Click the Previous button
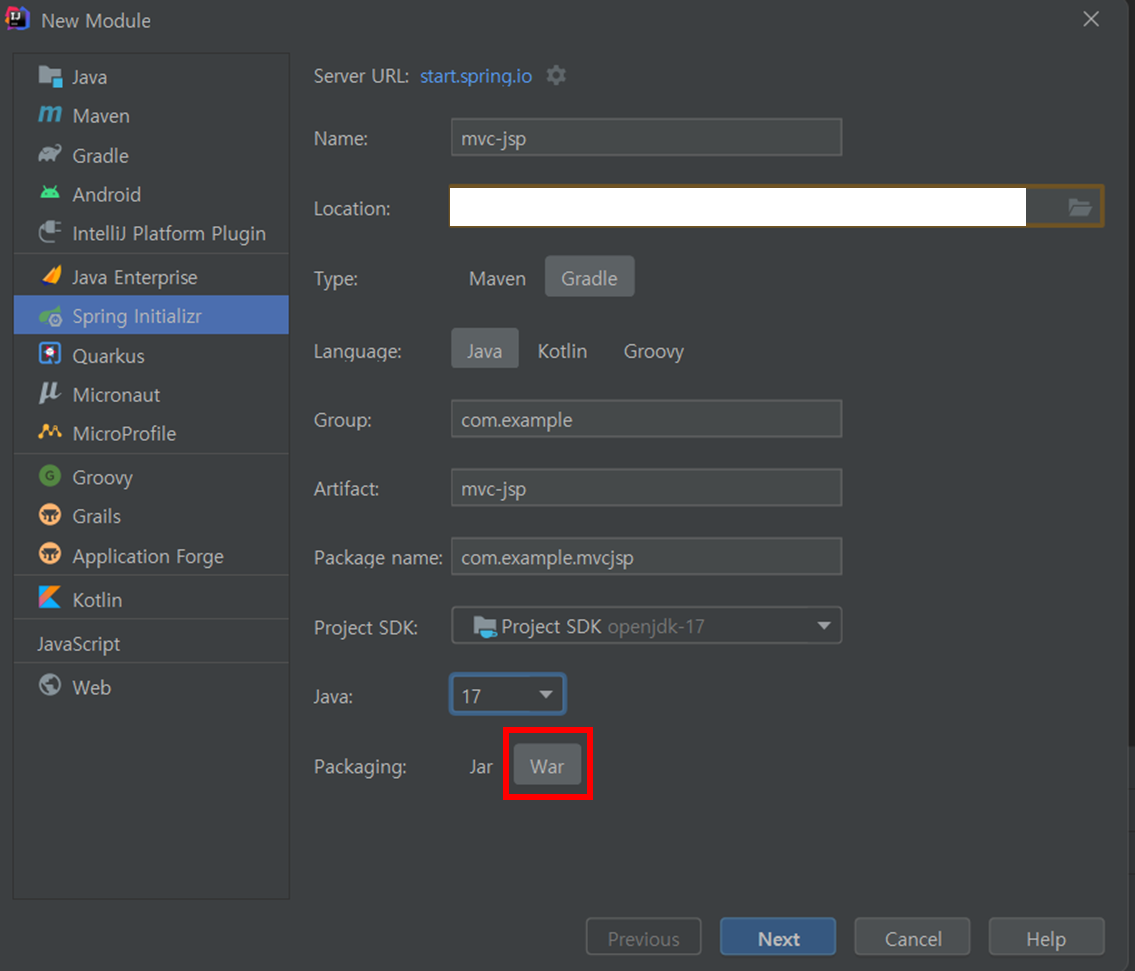 644,938
